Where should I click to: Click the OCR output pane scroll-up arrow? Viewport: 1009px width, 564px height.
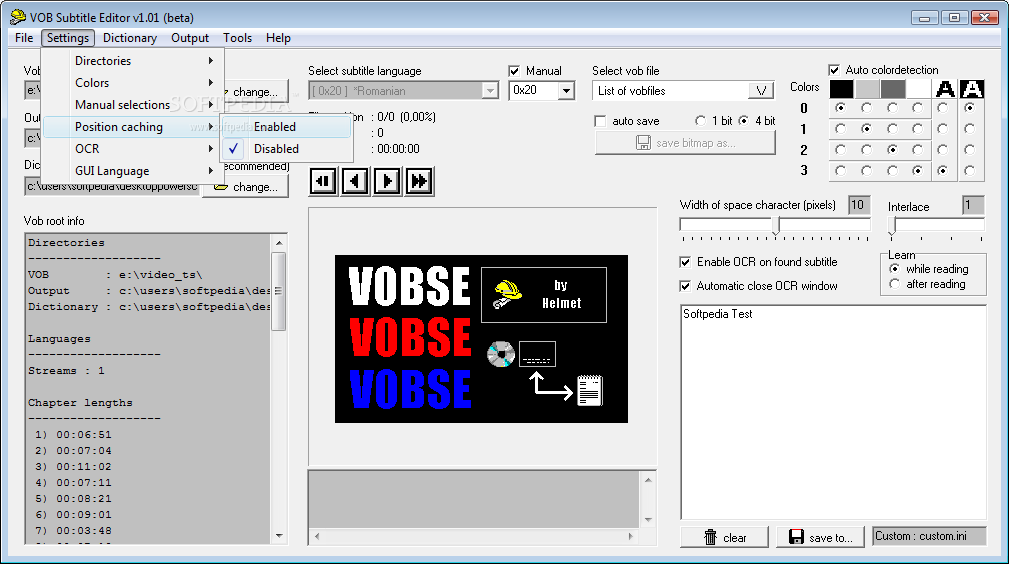point(648,480)
